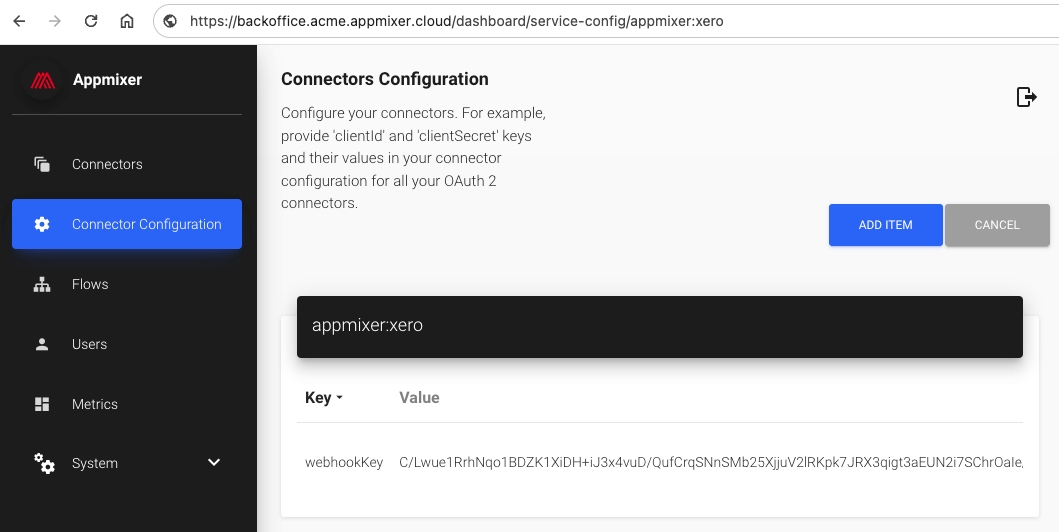Click the browser home button
Screen dimensions: 1059x532
pyautogui.click(x=126, y=20)
